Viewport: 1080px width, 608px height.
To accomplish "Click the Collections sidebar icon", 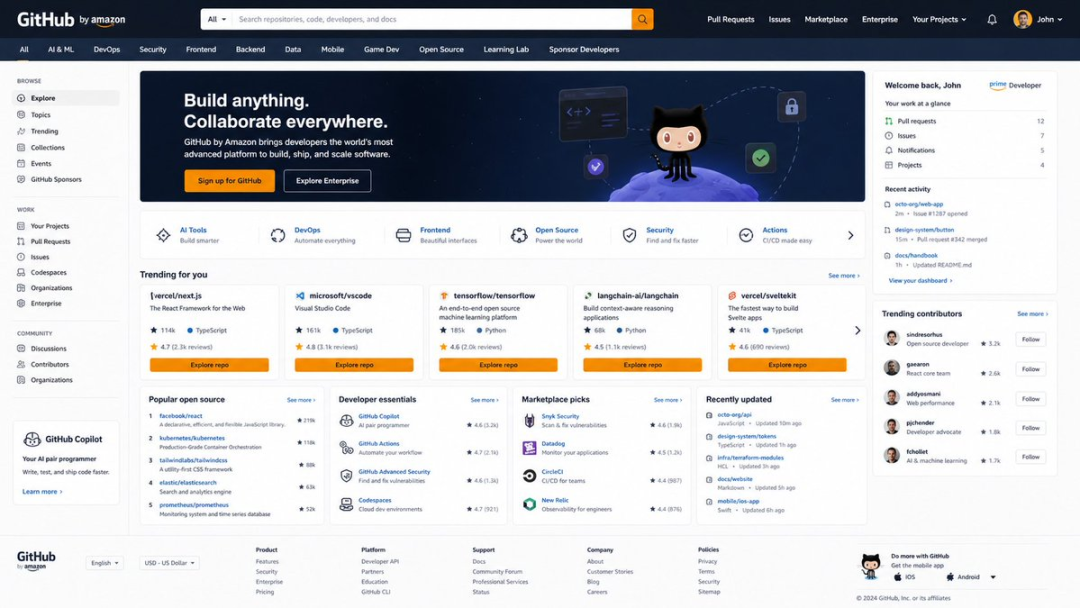I will (21, 147).
